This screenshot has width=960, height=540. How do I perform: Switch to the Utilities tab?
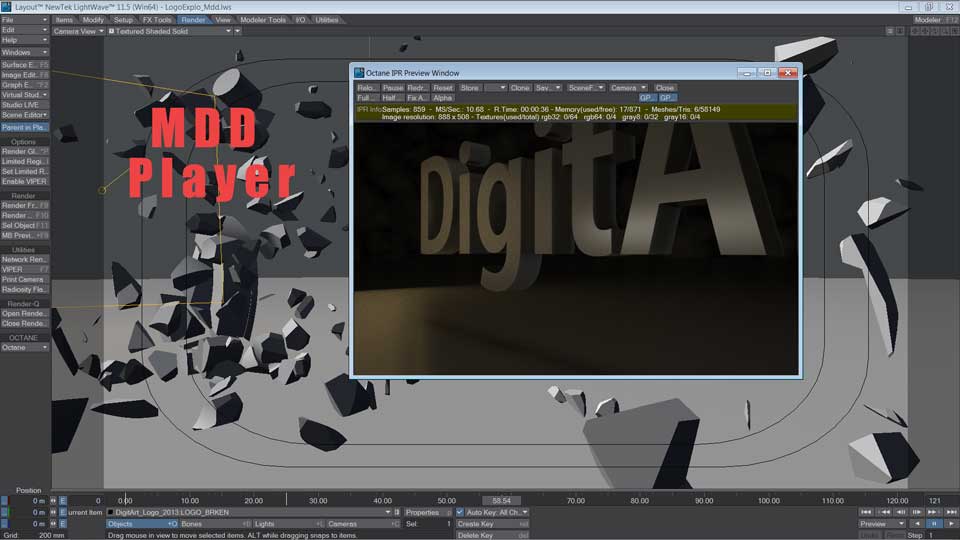click(327, 20)
